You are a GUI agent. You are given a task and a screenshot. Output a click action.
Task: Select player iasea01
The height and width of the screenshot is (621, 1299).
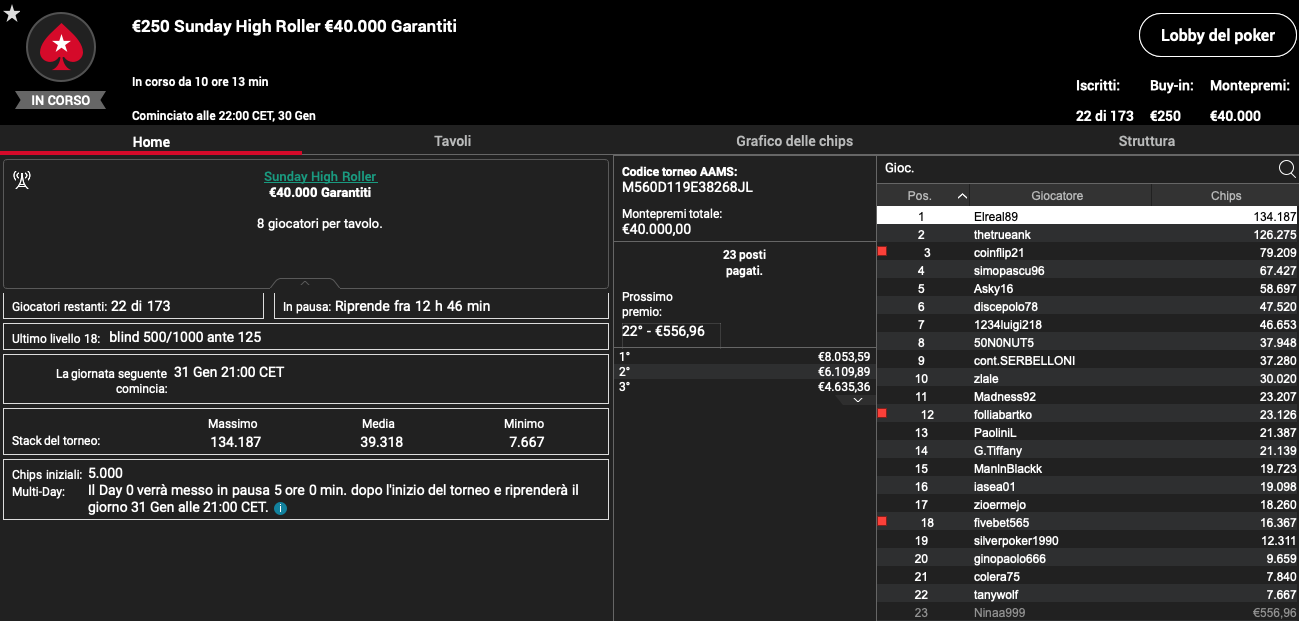[x=1087, y=486]
